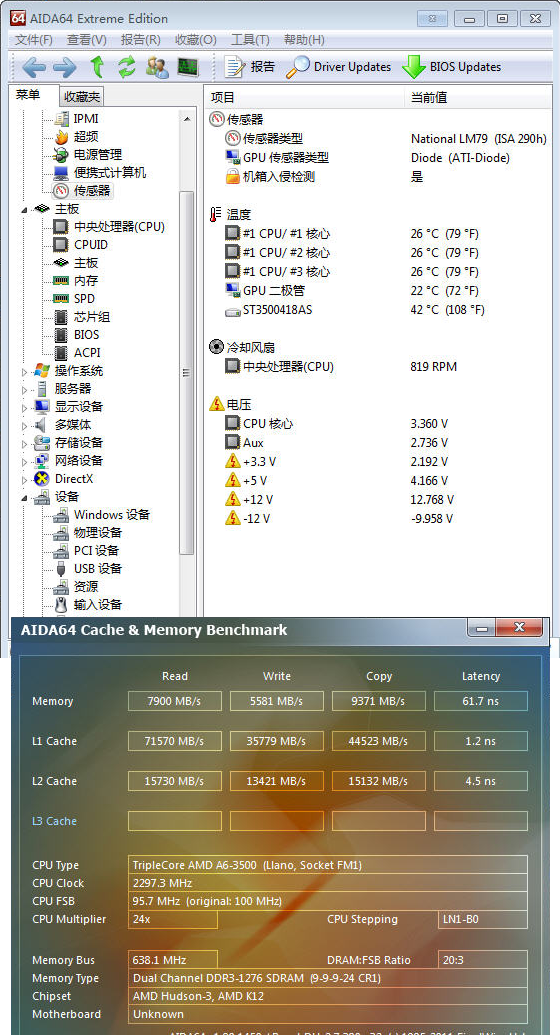Click the green refresh icon
This screenshot has height=1035, width=560.
click(x=127, y=67)
